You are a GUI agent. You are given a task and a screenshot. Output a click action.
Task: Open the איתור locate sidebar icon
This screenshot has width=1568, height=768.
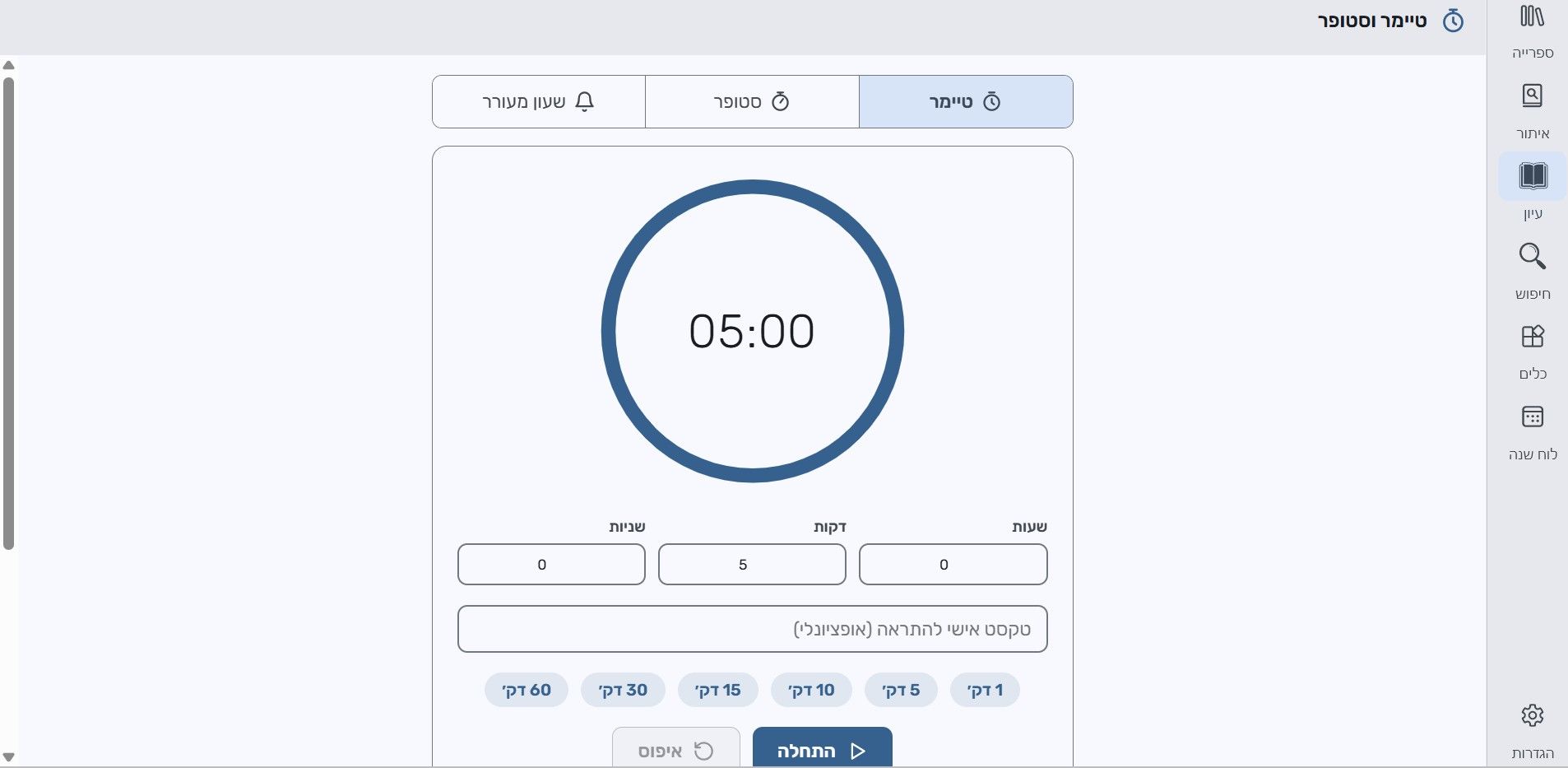(x=1533, y=96)
